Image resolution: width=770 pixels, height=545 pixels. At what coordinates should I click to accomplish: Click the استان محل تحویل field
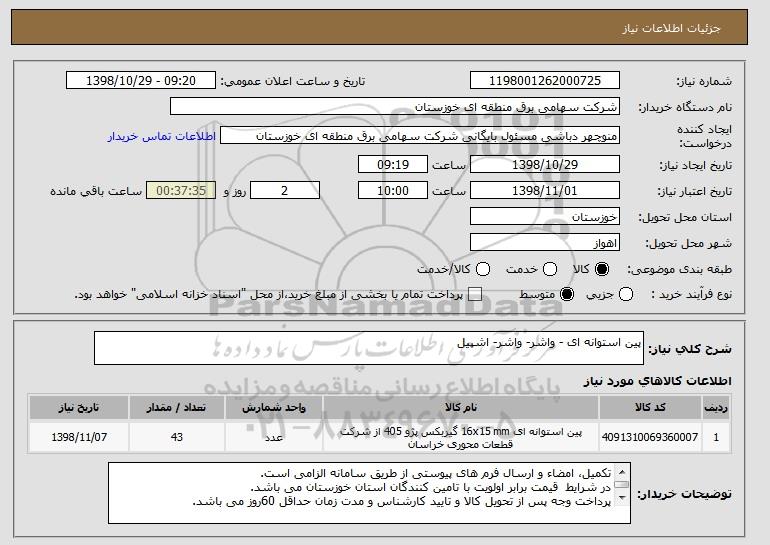[544, 217]
